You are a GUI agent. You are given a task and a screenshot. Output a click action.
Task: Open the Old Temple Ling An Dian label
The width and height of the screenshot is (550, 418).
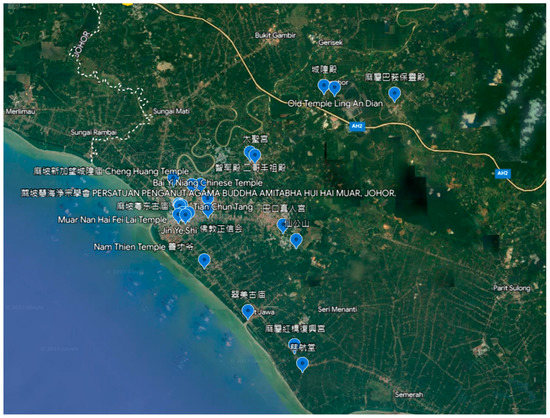click(x=335, y=103)
